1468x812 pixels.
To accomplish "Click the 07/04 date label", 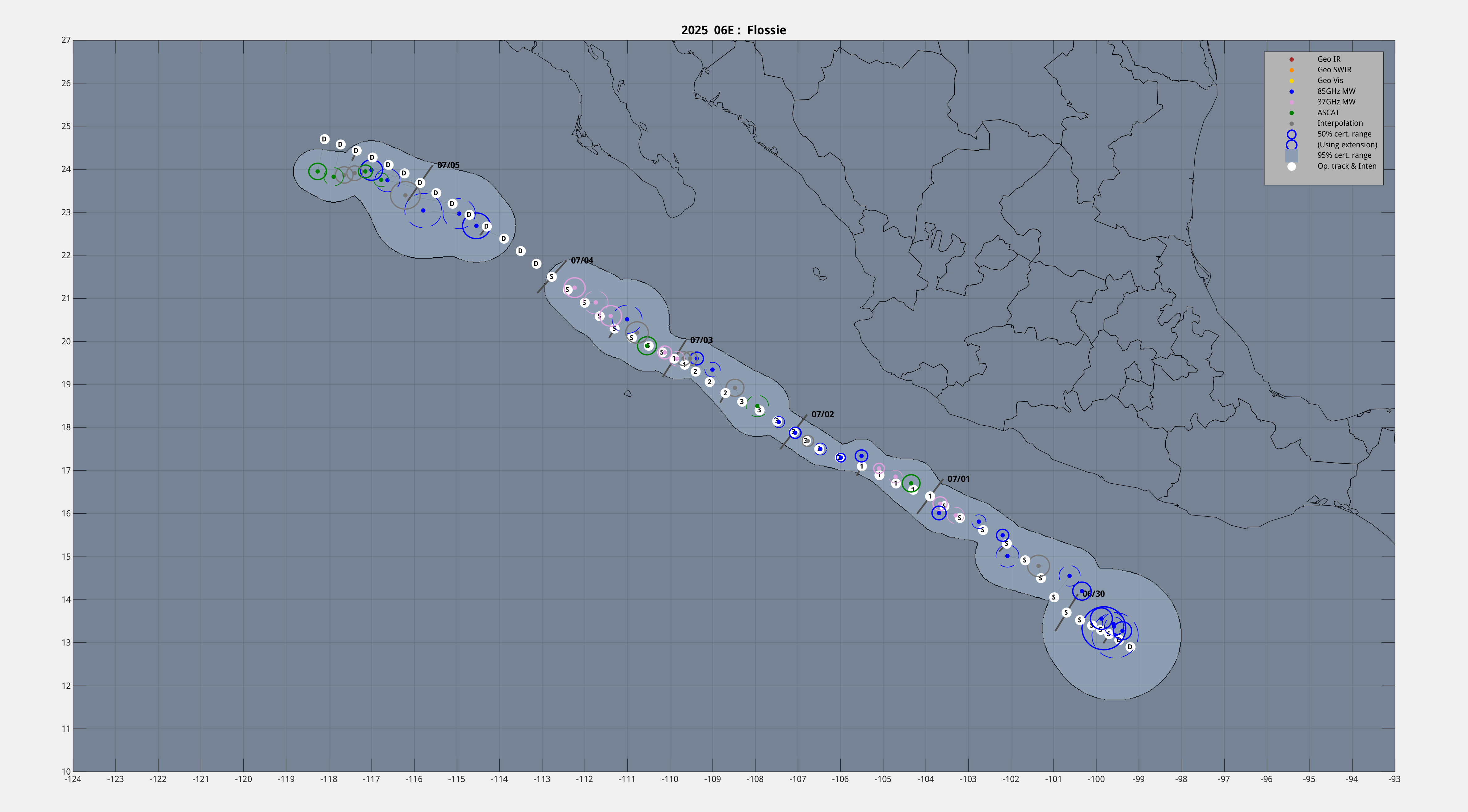I will point(582,260).
